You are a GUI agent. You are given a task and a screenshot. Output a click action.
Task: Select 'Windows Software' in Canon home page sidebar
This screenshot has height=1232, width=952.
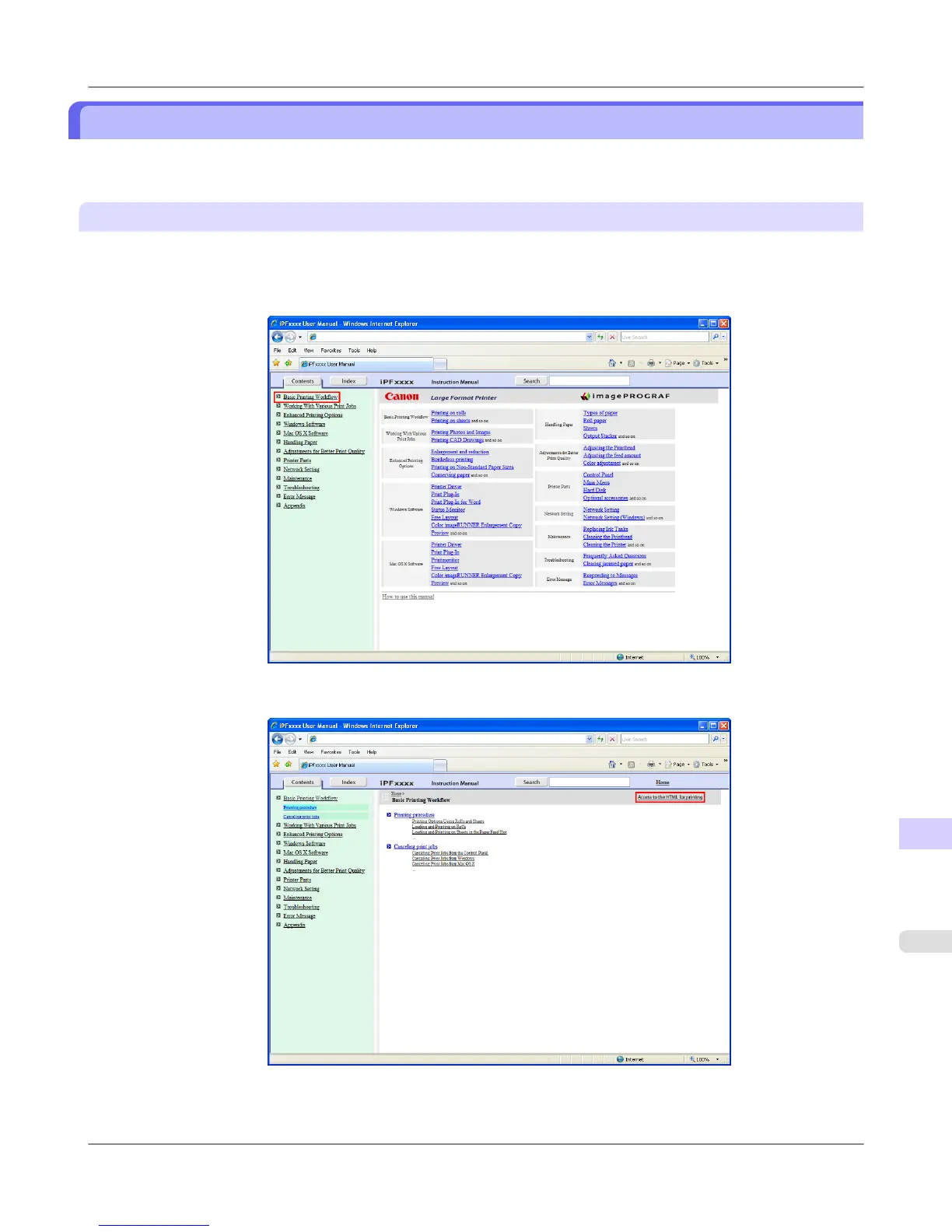click(304, 424)
